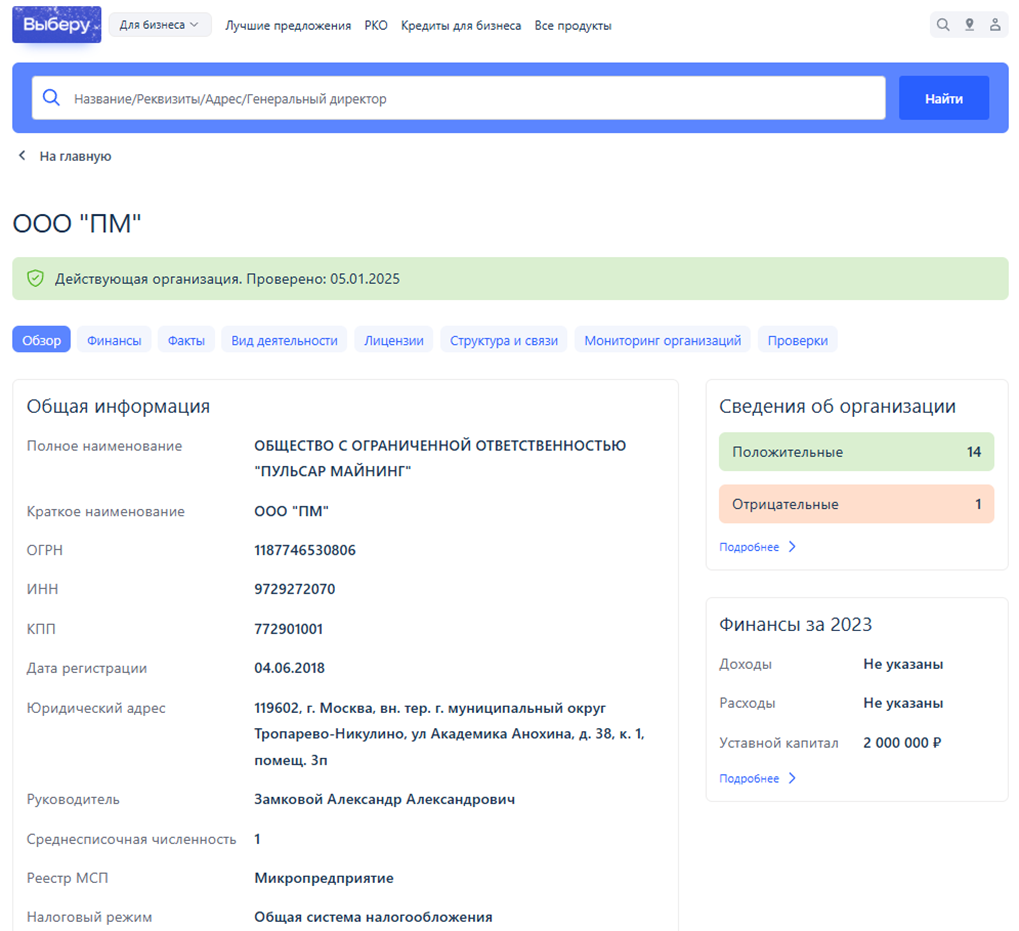Switch to the Финансы tab

pos(114,340)
